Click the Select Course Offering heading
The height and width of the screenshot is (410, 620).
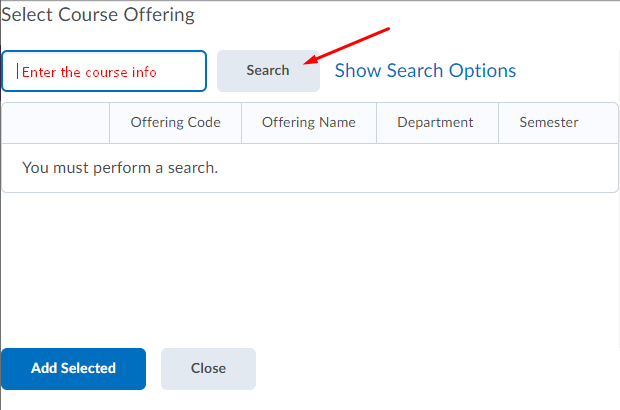[98, 15]
